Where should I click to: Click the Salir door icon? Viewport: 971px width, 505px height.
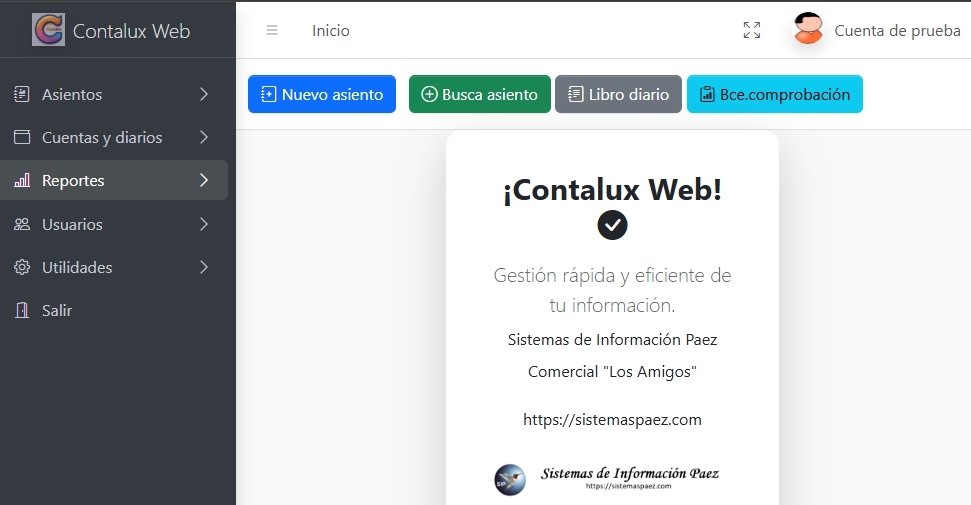pos(22,311)
